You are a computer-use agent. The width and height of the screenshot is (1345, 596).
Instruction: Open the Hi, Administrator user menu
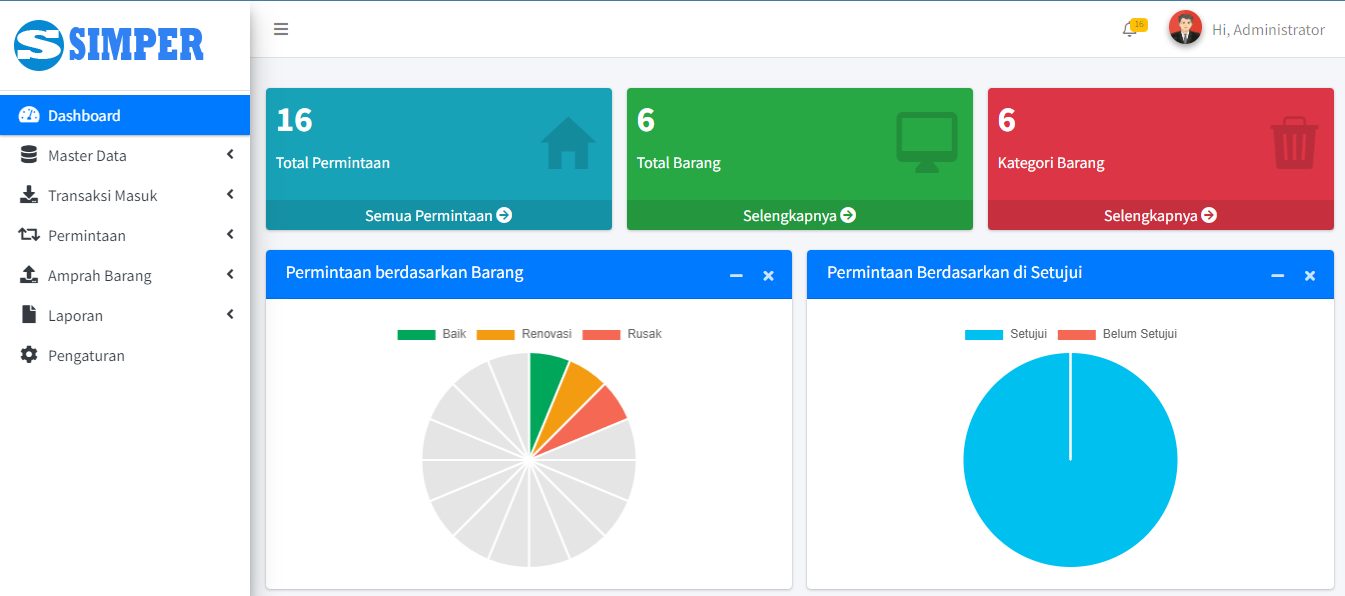tap(1268, 30)
